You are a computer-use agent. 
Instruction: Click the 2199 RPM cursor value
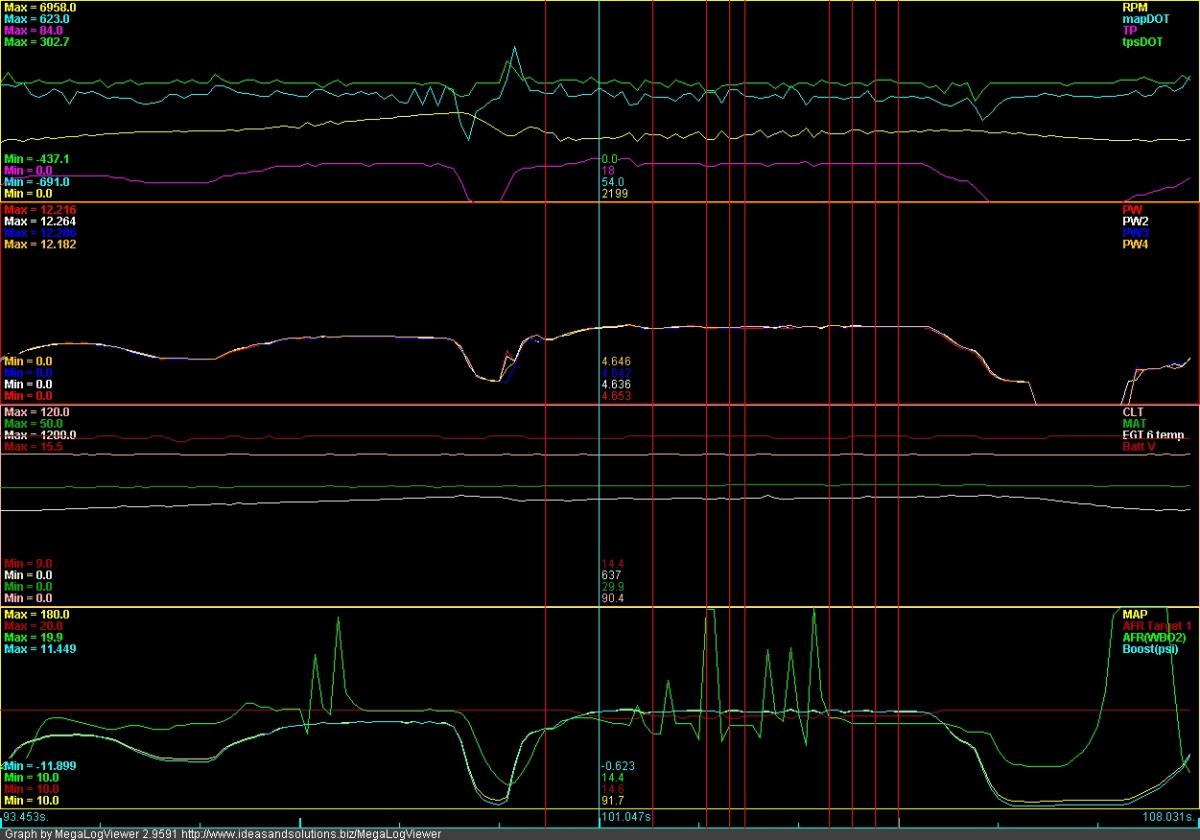pyautogui.click(x=613, y=194)
